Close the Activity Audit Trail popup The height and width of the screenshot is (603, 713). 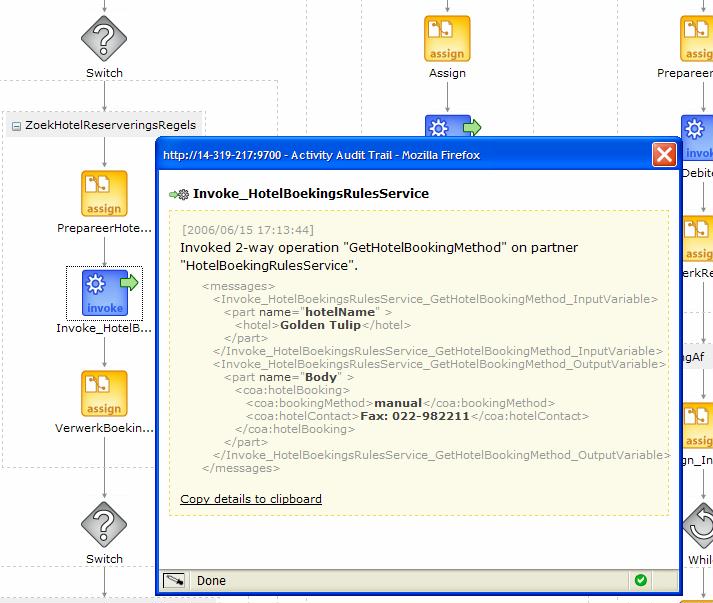[664, 155]
